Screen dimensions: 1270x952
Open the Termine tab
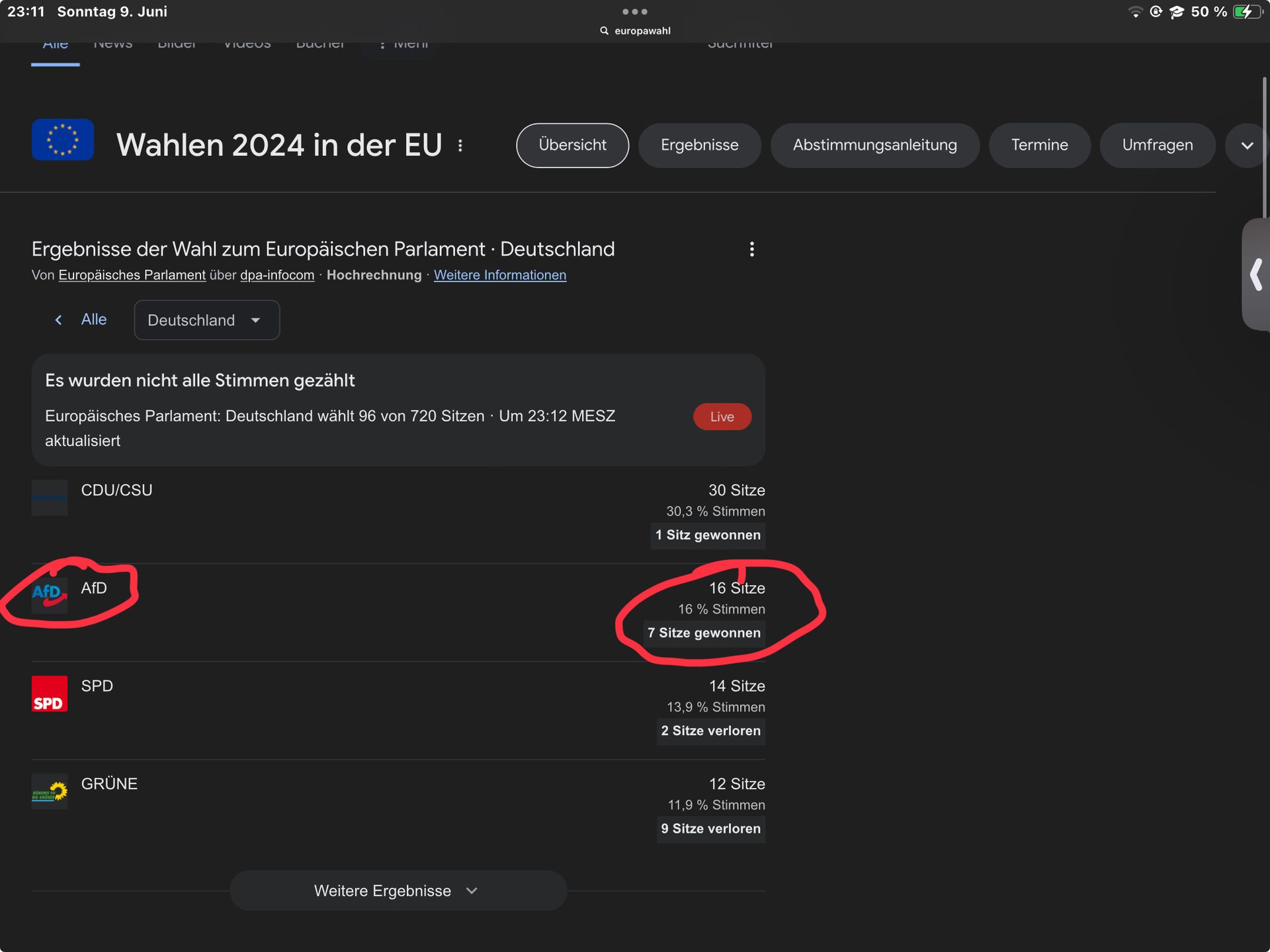[x=1038, y=145]
